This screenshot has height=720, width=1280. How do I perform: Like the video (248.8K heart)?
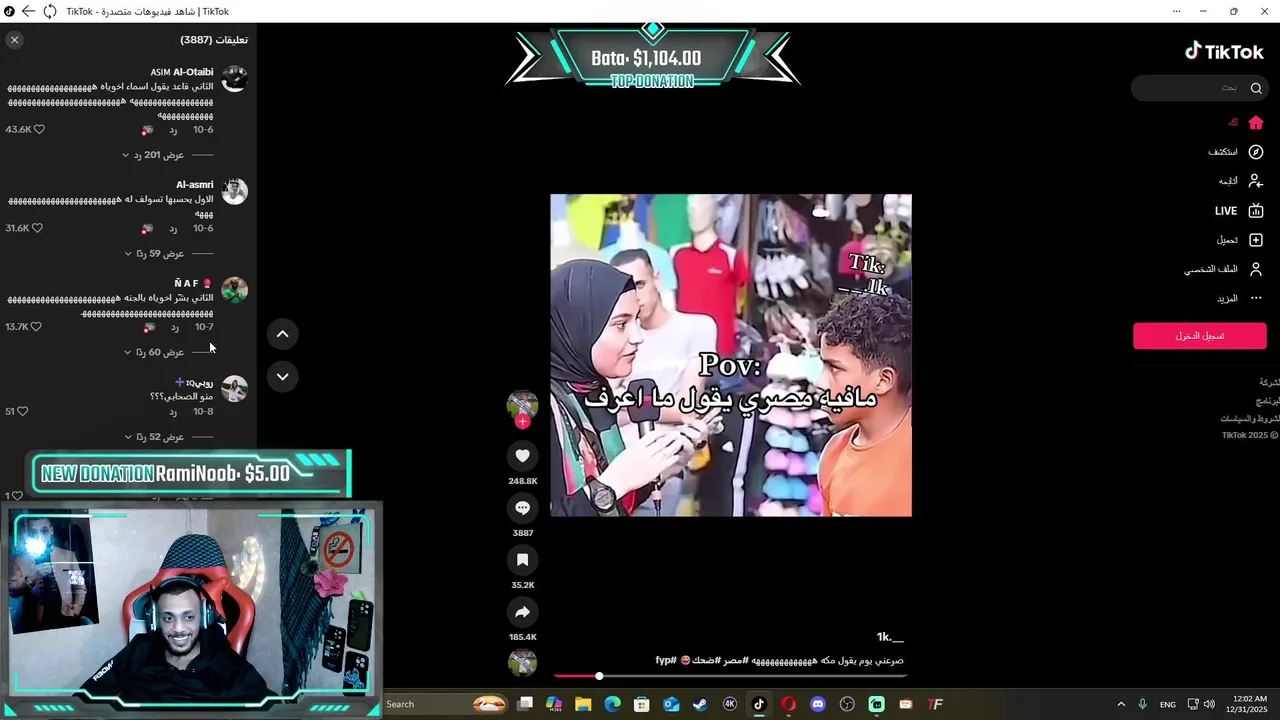click(522, 456)
